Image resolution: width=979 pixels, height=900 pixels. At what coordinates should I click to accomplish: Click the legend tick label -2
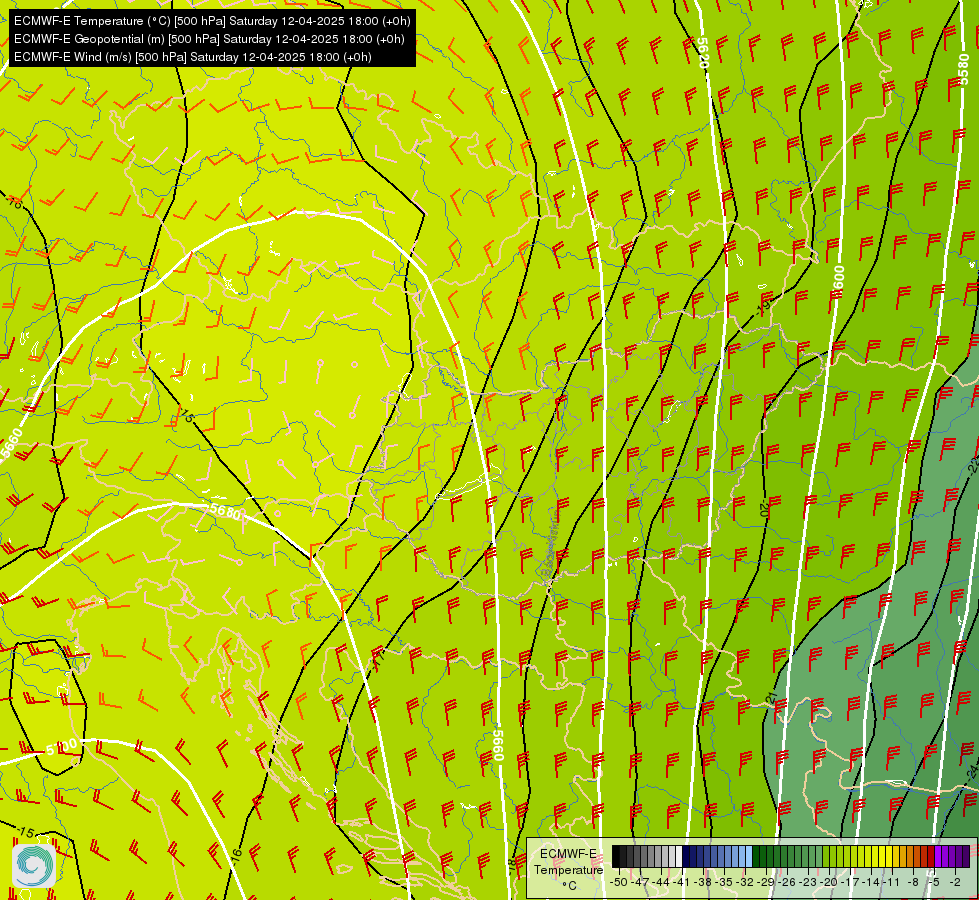pos(955,882)
